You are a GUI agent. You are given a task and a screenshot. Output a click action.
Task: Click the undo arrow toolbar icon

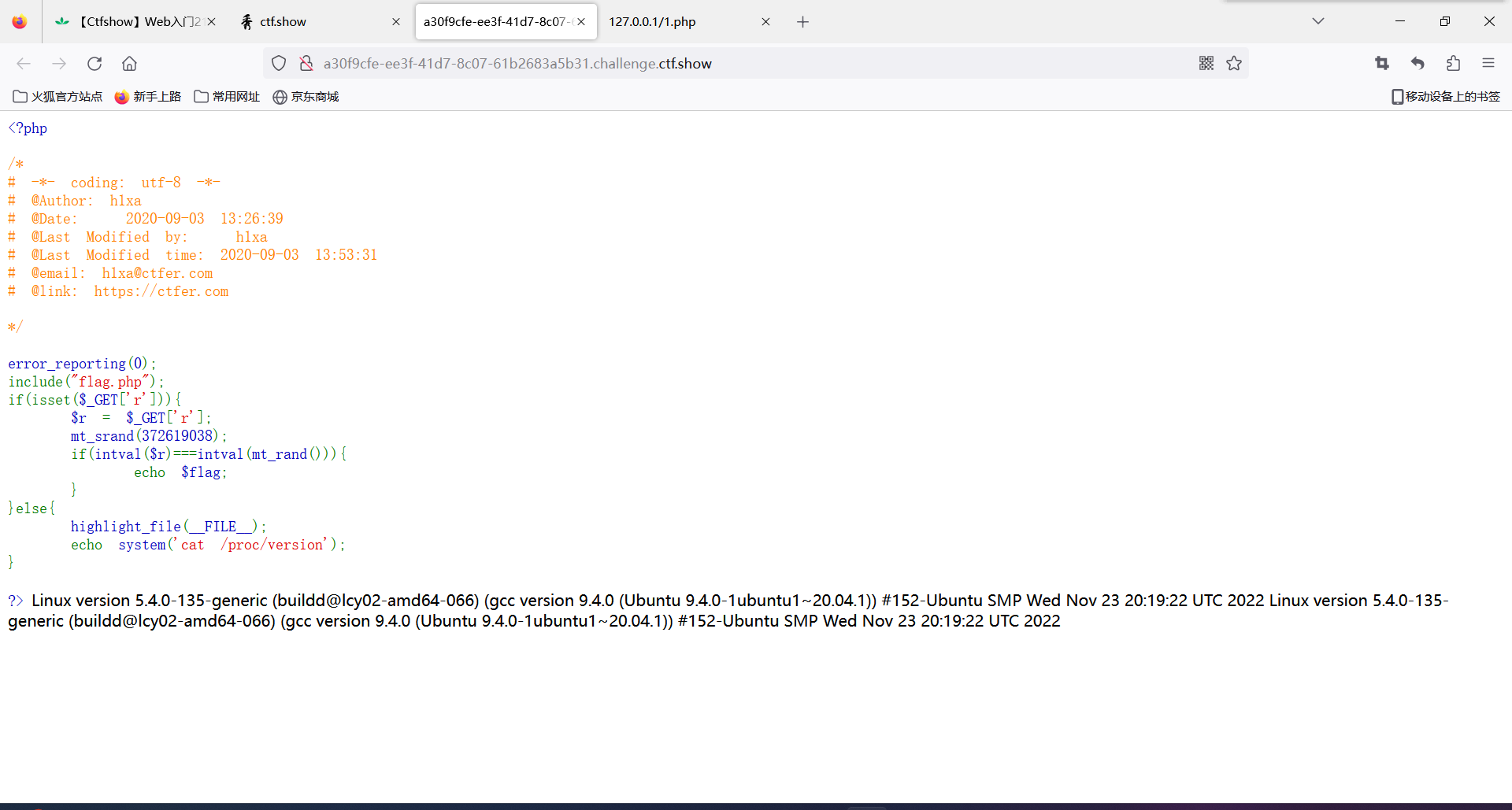(x=1417, y=64)
